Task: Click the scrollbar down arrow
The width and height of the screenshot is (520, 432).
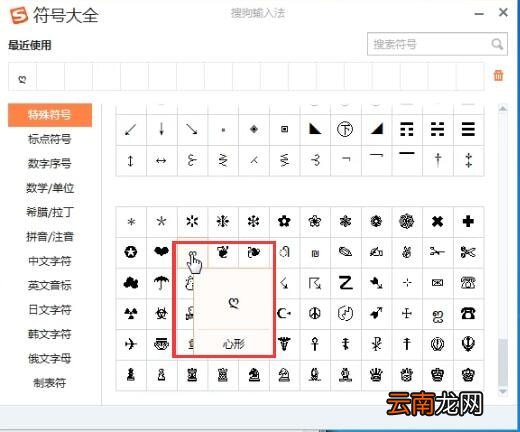Action: 503,391
